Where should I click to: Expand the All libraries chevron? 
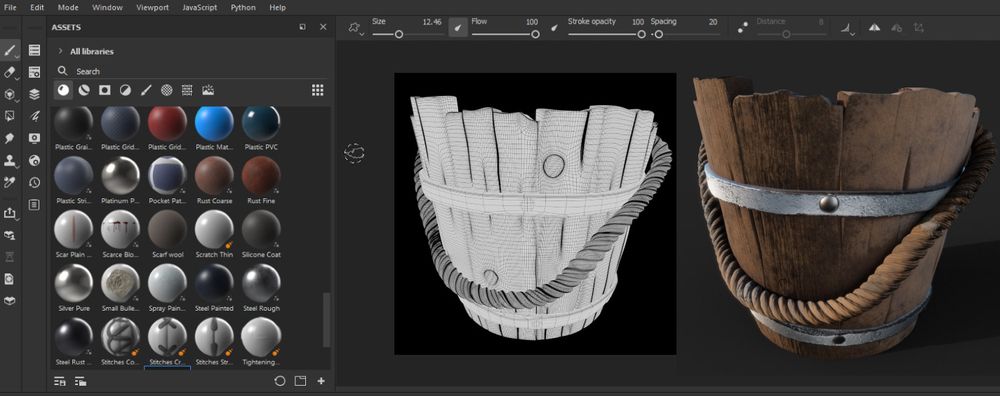tap(61, 51)
